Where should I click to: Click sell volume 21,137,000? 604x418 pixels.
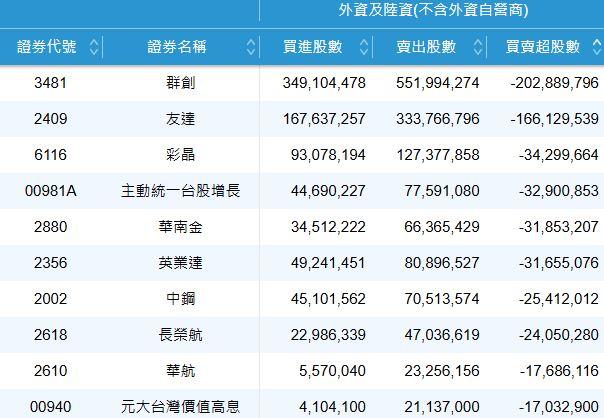click(x=442, y=407)
